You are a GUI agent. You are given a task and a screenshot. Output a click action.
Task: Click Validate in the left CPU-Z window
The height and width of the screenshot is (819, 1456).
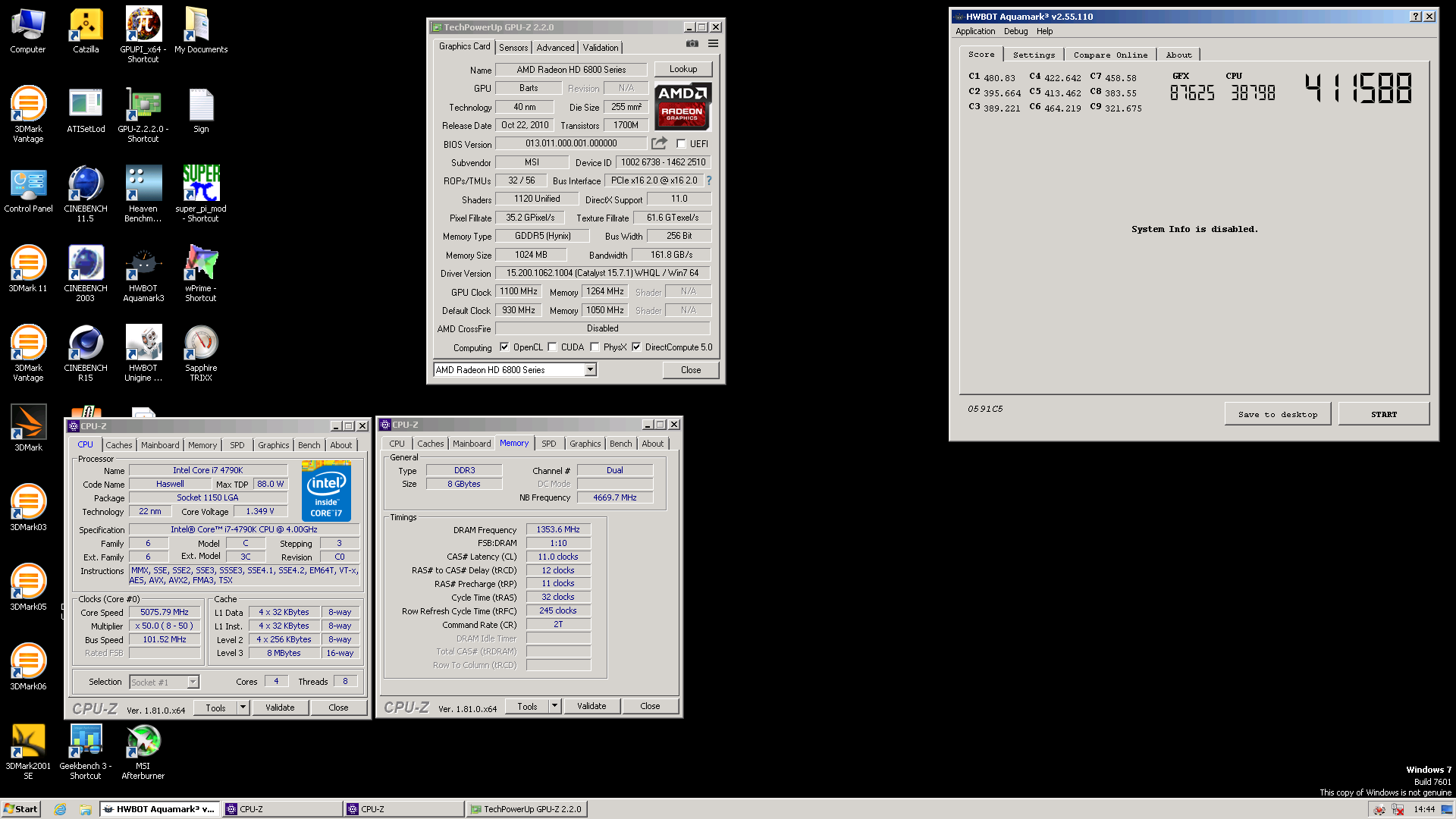pyautogui.click(x=280, y=708)
